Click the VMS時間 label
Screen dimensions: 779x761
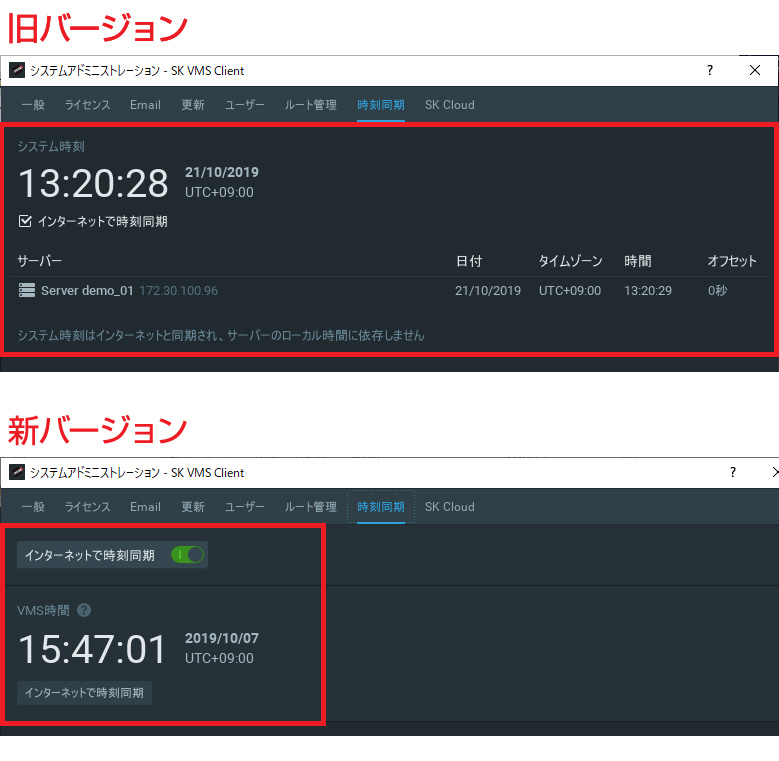coord(44,610)
